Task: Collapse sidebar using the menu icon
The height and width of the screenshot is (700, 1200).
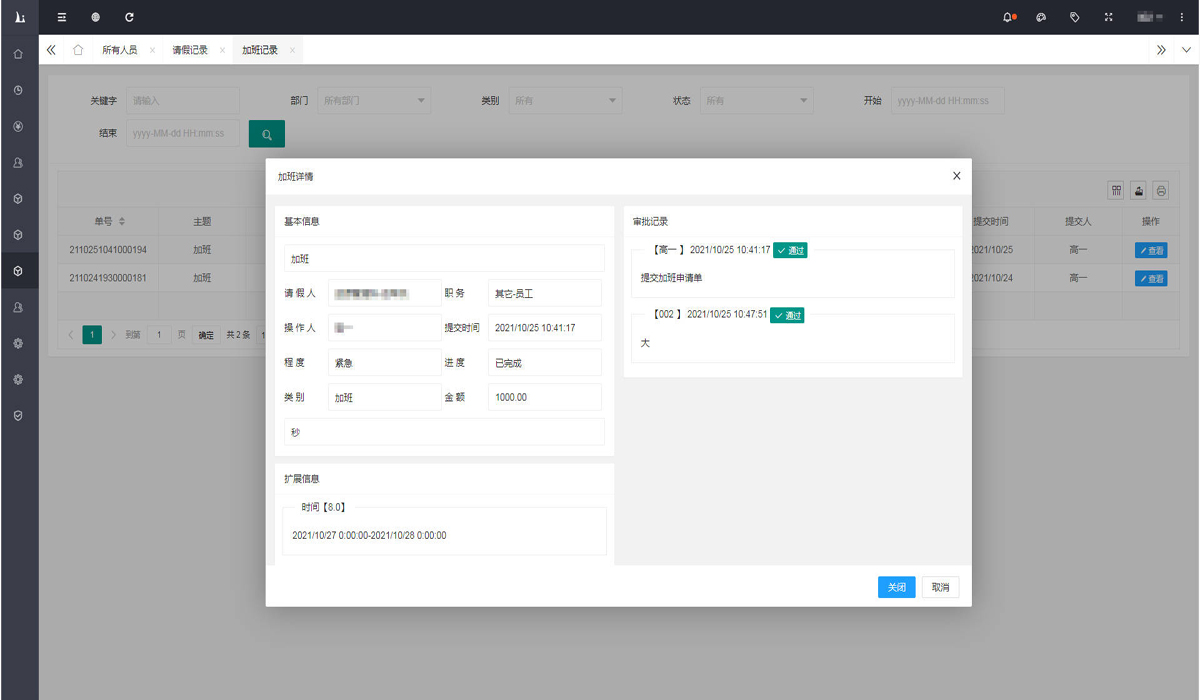Action: tap(62, 17)
